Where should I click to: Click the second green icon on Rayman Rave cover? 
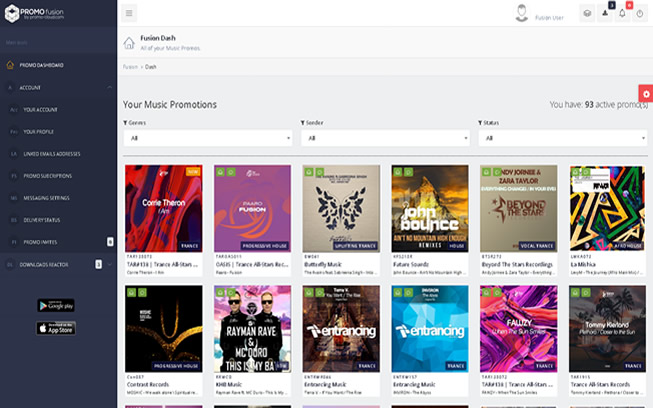point(231,293)
